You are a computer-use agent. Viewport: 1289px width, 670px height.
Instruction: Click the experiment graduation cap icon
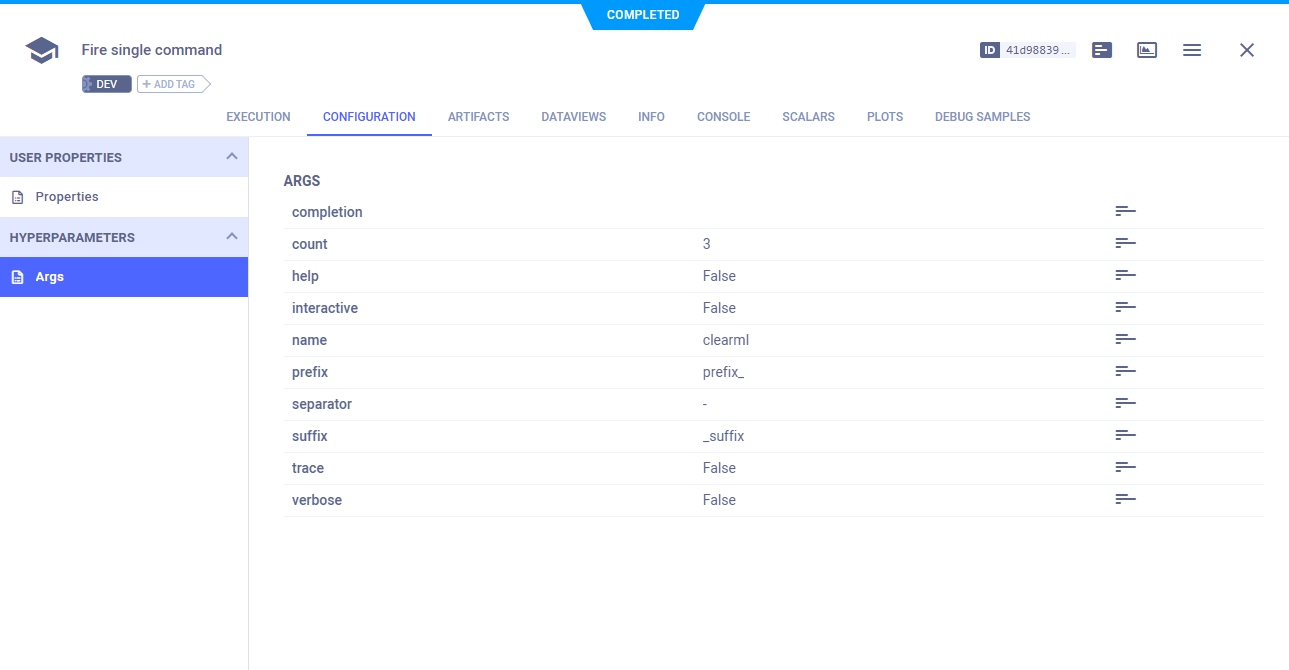42,50
